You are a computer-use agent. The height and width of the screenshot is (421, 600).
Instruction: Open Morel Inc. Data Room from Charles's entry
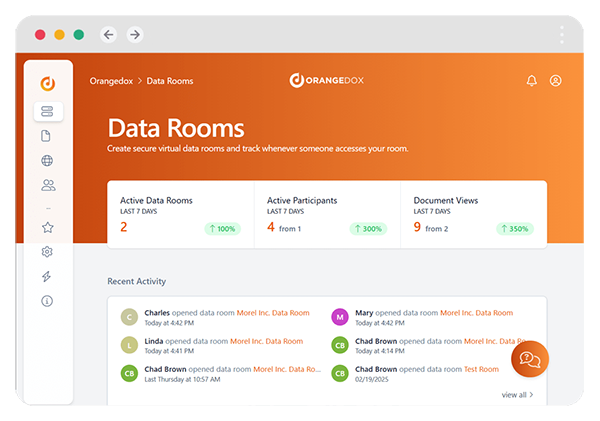[273, 313]
